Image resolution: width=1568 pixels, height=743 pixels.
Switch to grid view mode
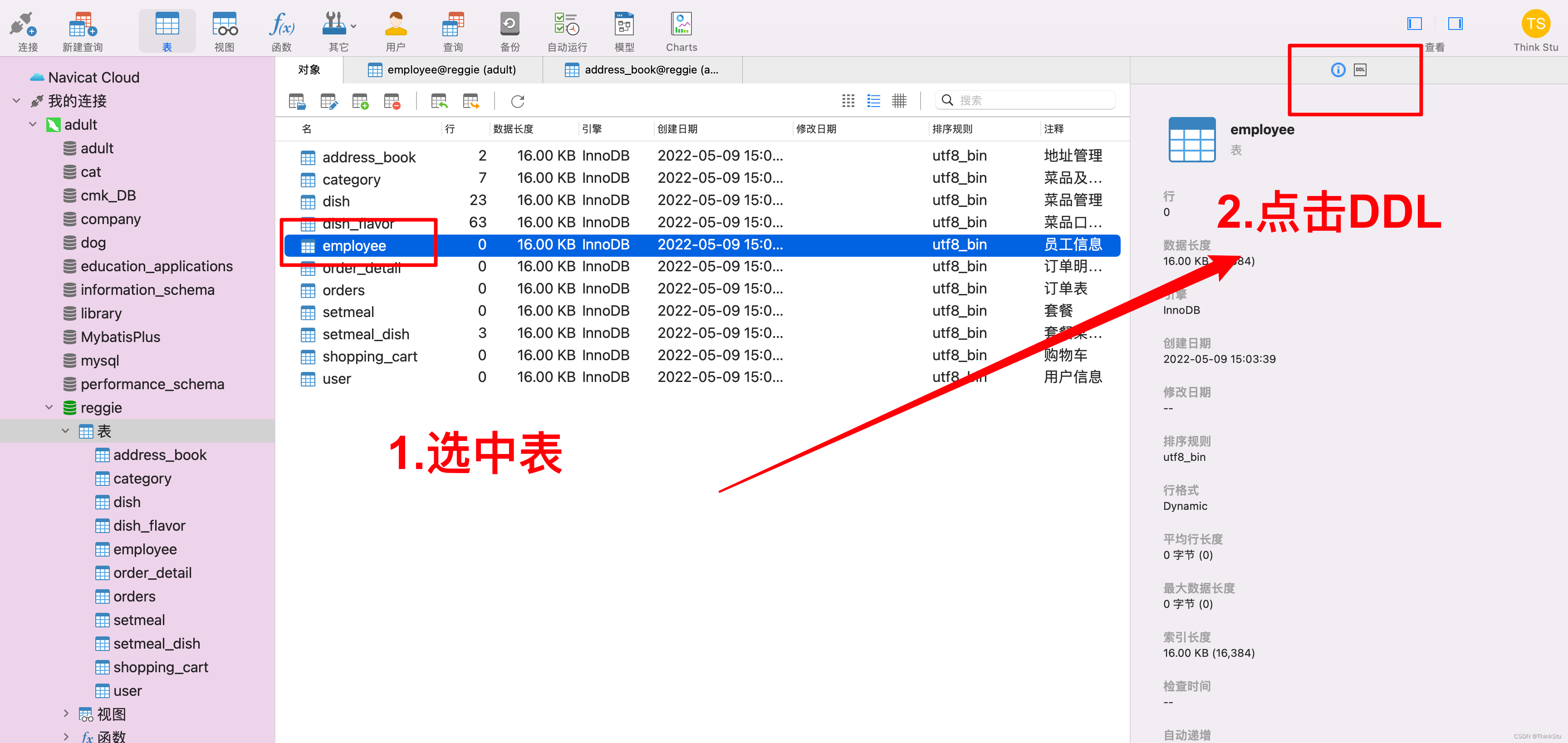pyautogui.click(x=848, y=100)
